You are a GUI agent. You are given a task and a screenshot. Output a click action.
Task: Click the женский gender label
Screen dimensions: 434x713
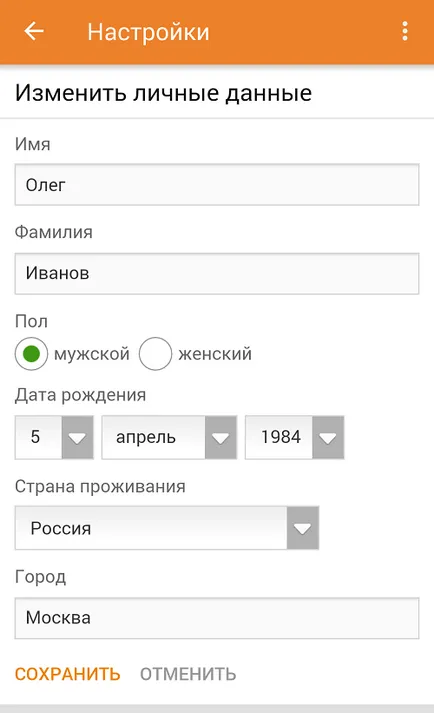tap(215, 354)
